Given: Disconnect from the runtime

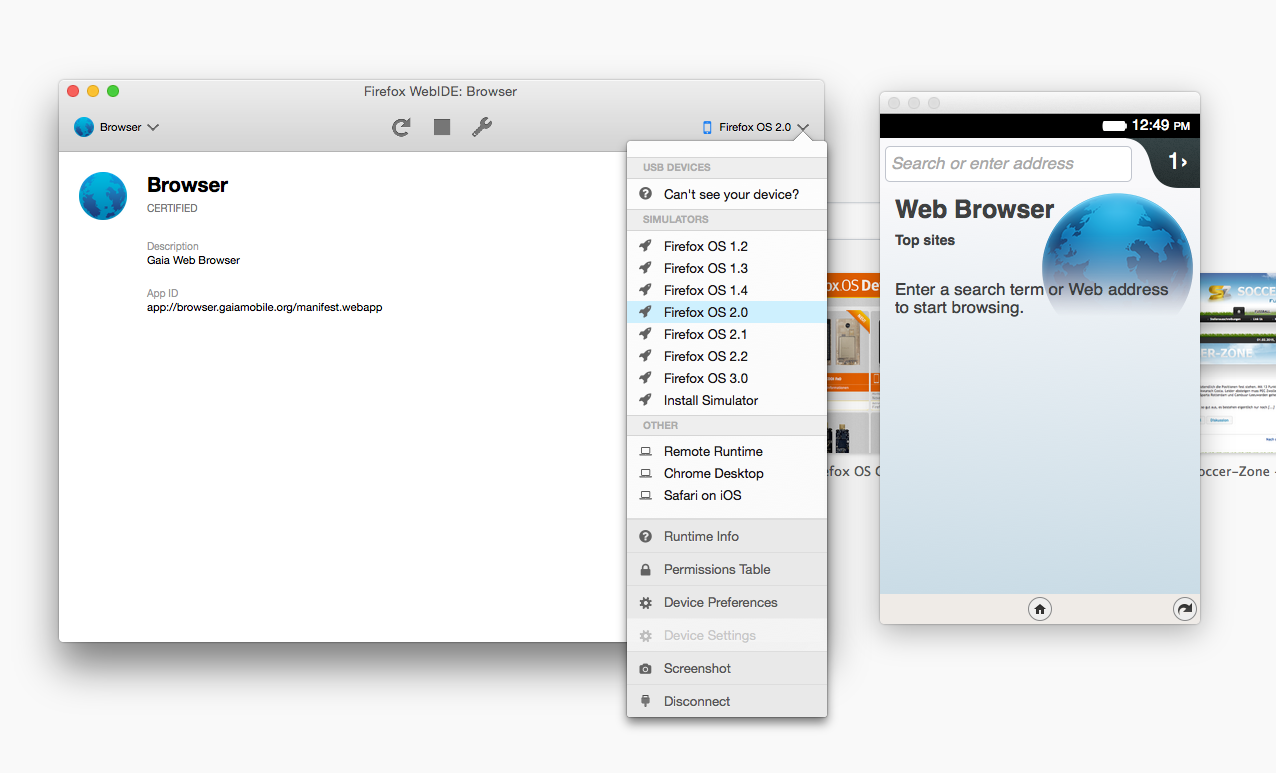Looking at the screenshot, I should [x=727, y=701].
